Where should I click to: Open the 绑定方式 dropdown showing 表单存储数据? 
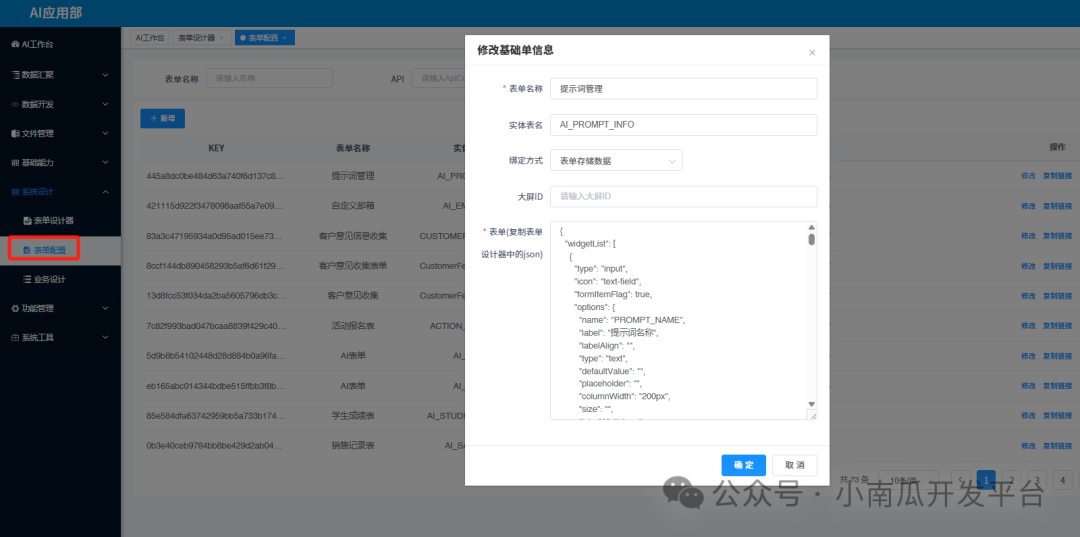pyautogui.click(x=616, y=160)
